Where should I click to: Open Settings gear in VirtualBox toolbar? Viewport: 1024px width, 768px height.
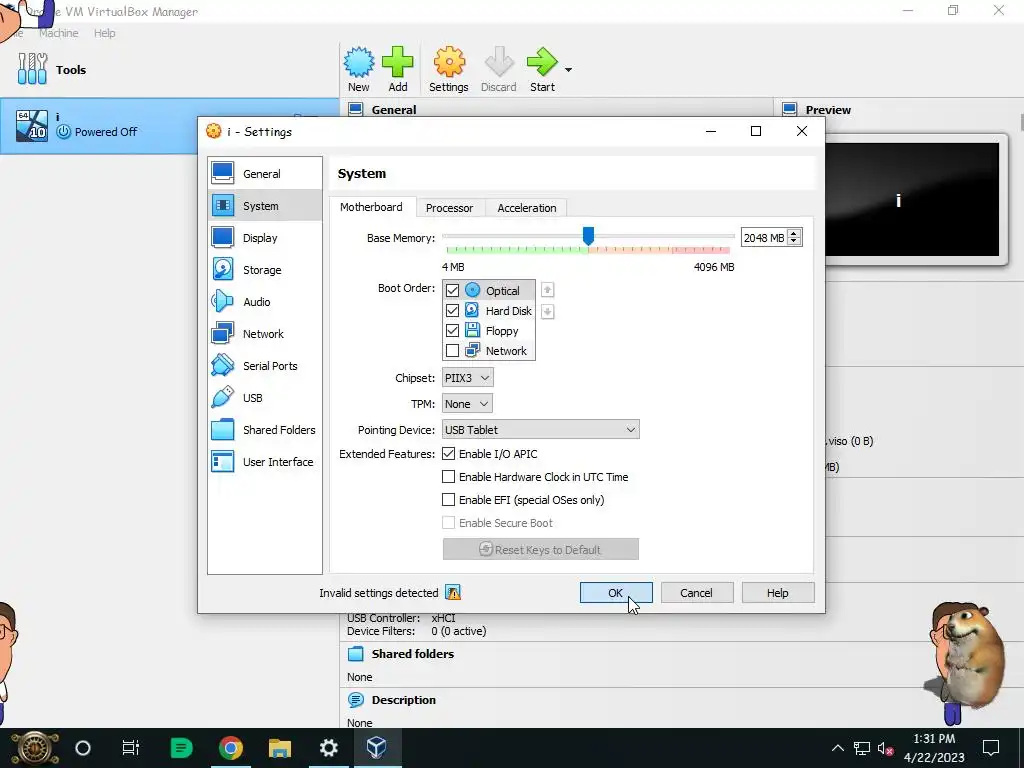point(449,62)
